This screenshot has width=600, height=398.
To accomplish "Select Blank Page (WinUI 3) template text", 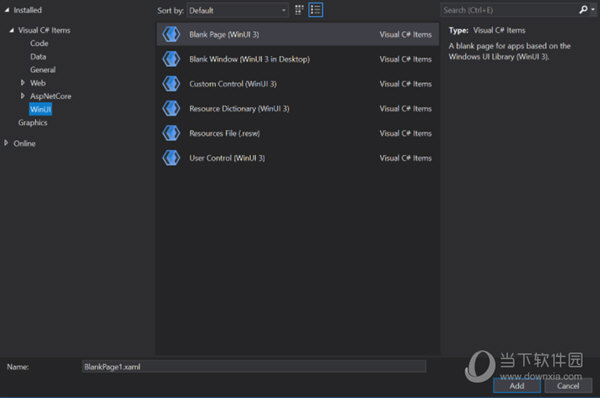I will pyautogui.click(x=224, y=34).
